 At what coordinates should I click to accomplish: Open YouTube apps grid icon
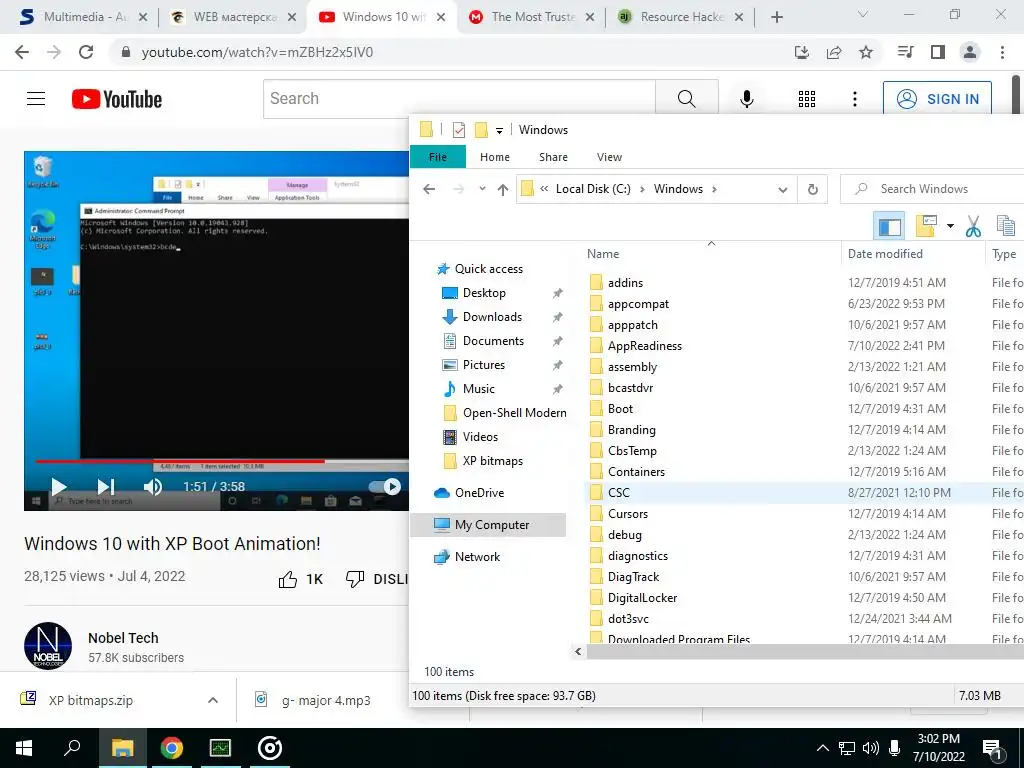[807, 99]
